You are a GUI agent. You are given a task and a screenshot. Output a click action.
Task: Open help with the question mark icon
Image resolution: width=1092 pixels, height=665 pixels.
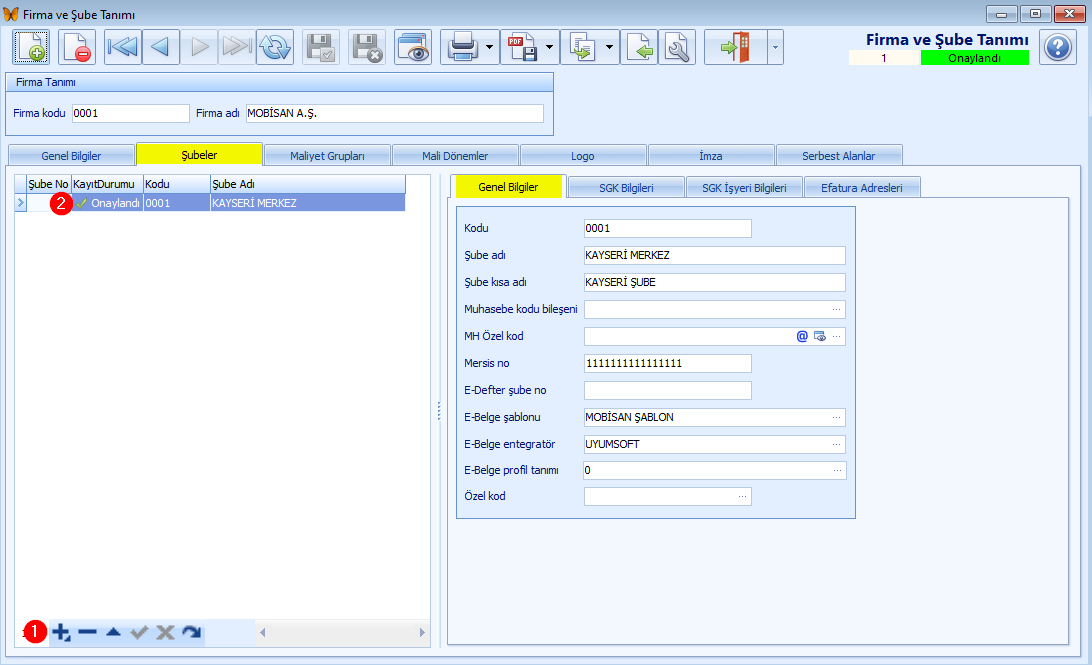click(x=1058, y=47)
